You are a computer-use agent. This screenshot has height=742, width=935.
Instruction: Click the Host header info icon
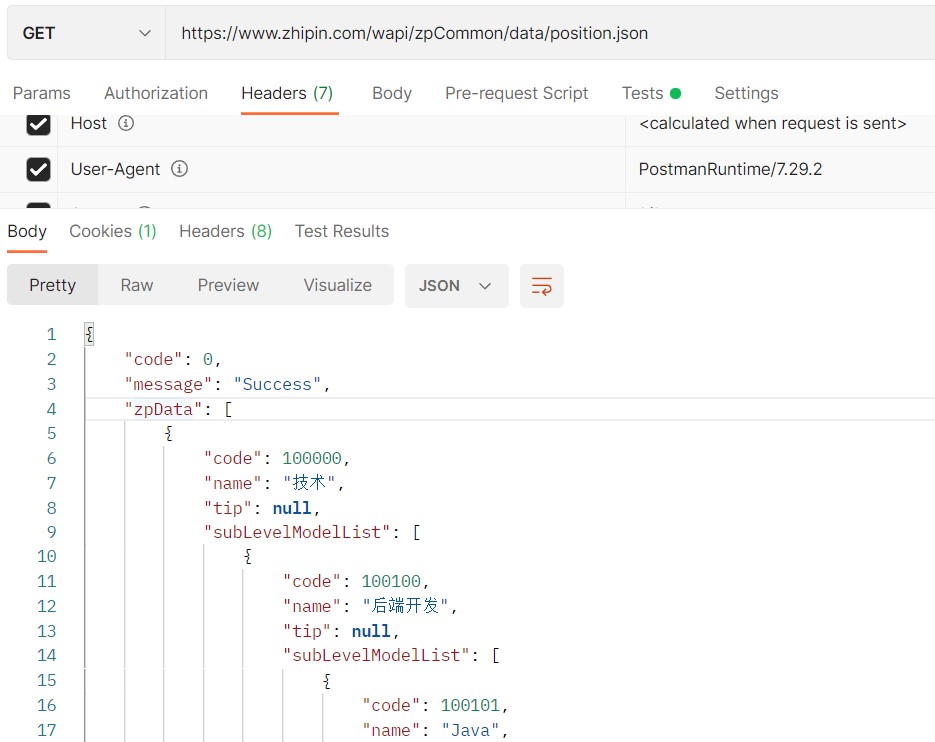pyautogui.click(x=126, y=124)
